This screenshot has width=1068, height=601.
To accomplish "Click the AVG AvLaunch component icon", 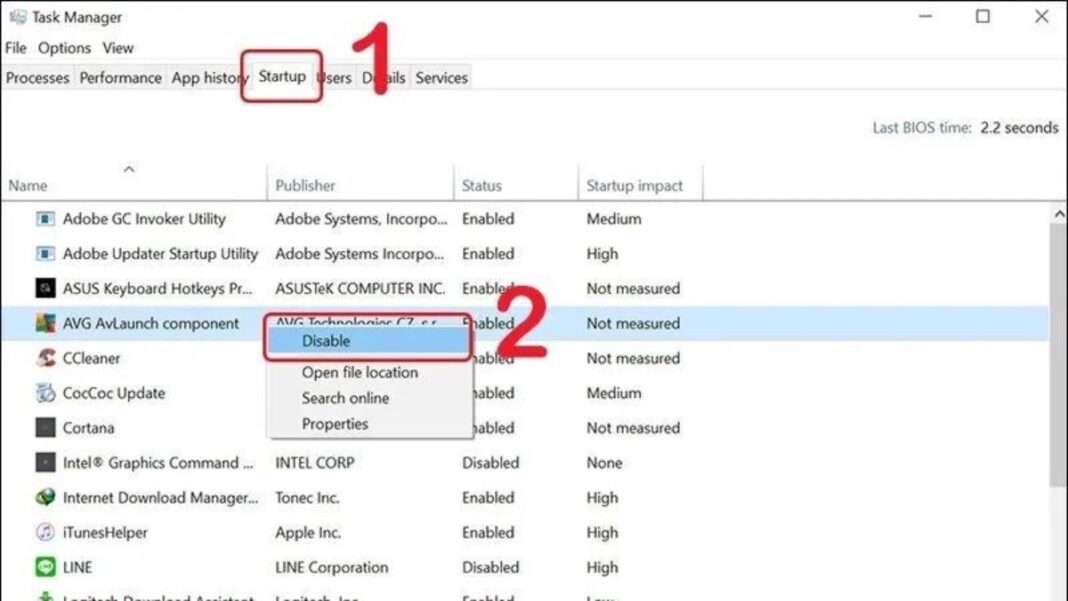I will (x=45, y=323).
